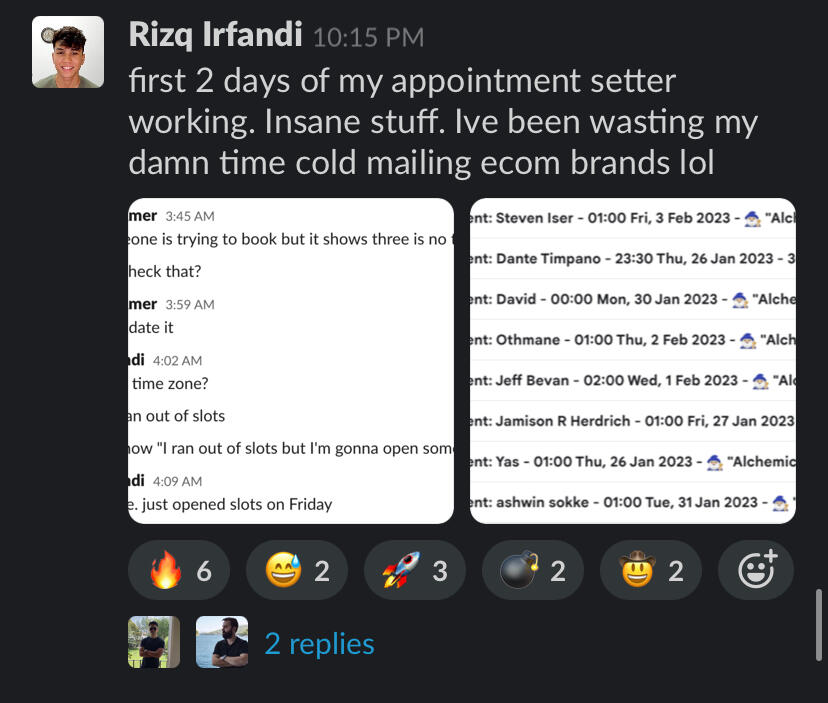Toggle the cowboy hat emoji reaction

(651, 571)
